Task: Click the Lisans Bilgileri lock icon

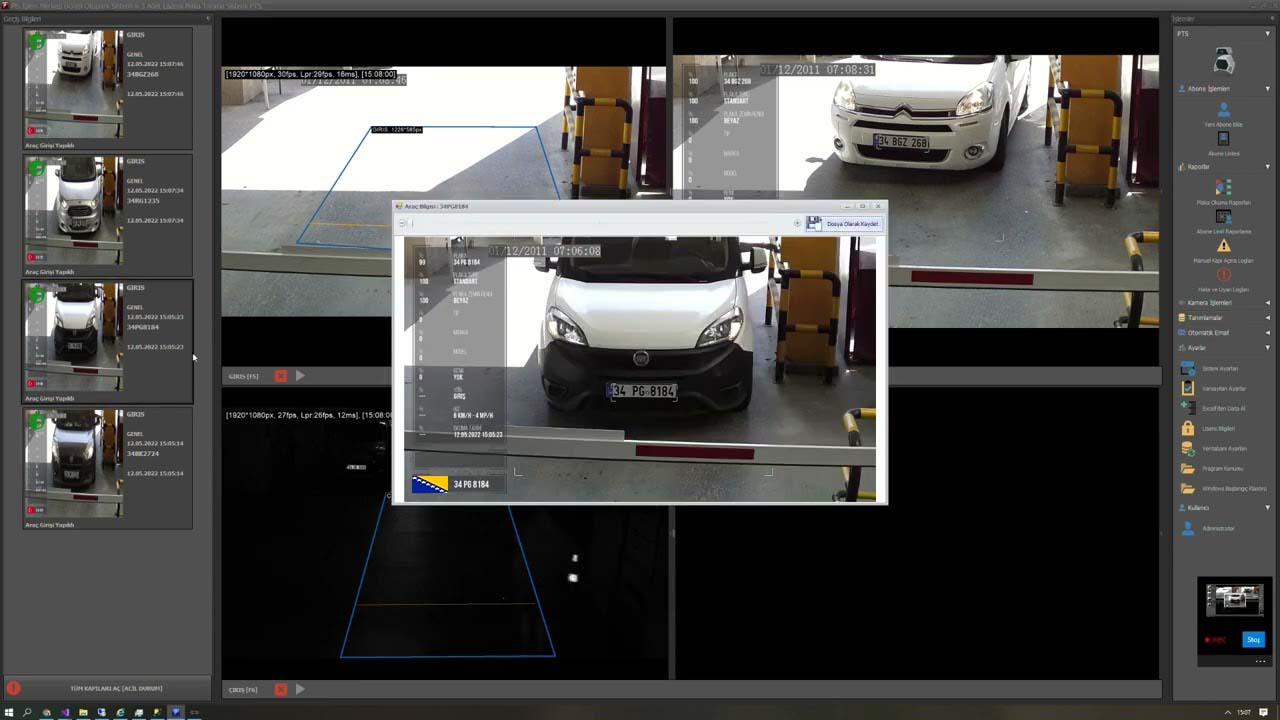Action: pyautogui.click(x=1188, y=428)
